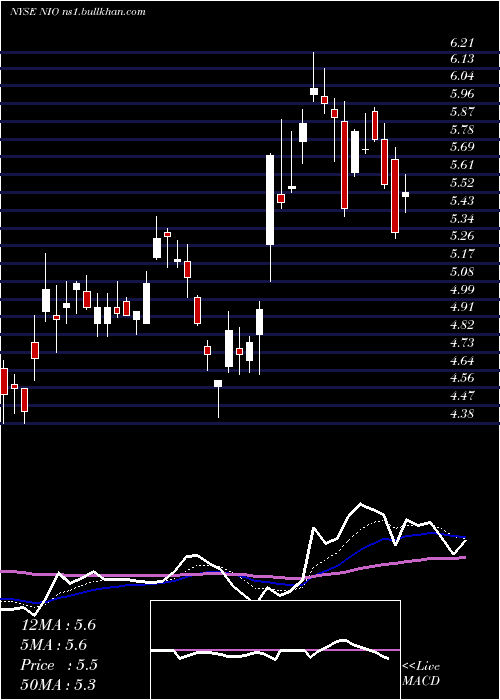Image resolution: width=500 pixels, height=700 pixels.
Task: Click the last white candlestick near 5.43
Action: tap(405, 194)
